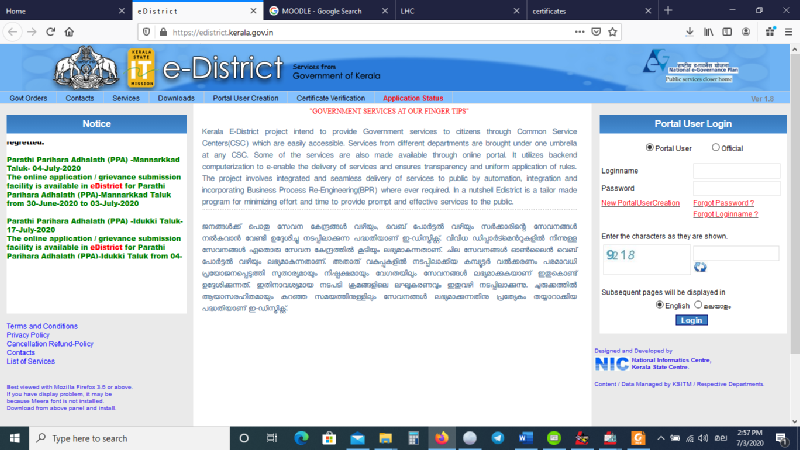Viewport: 800px width, 450px height.
Task: Show hidden system tray icons chevron
Action: pyautogui.click(x=661, y=438)
